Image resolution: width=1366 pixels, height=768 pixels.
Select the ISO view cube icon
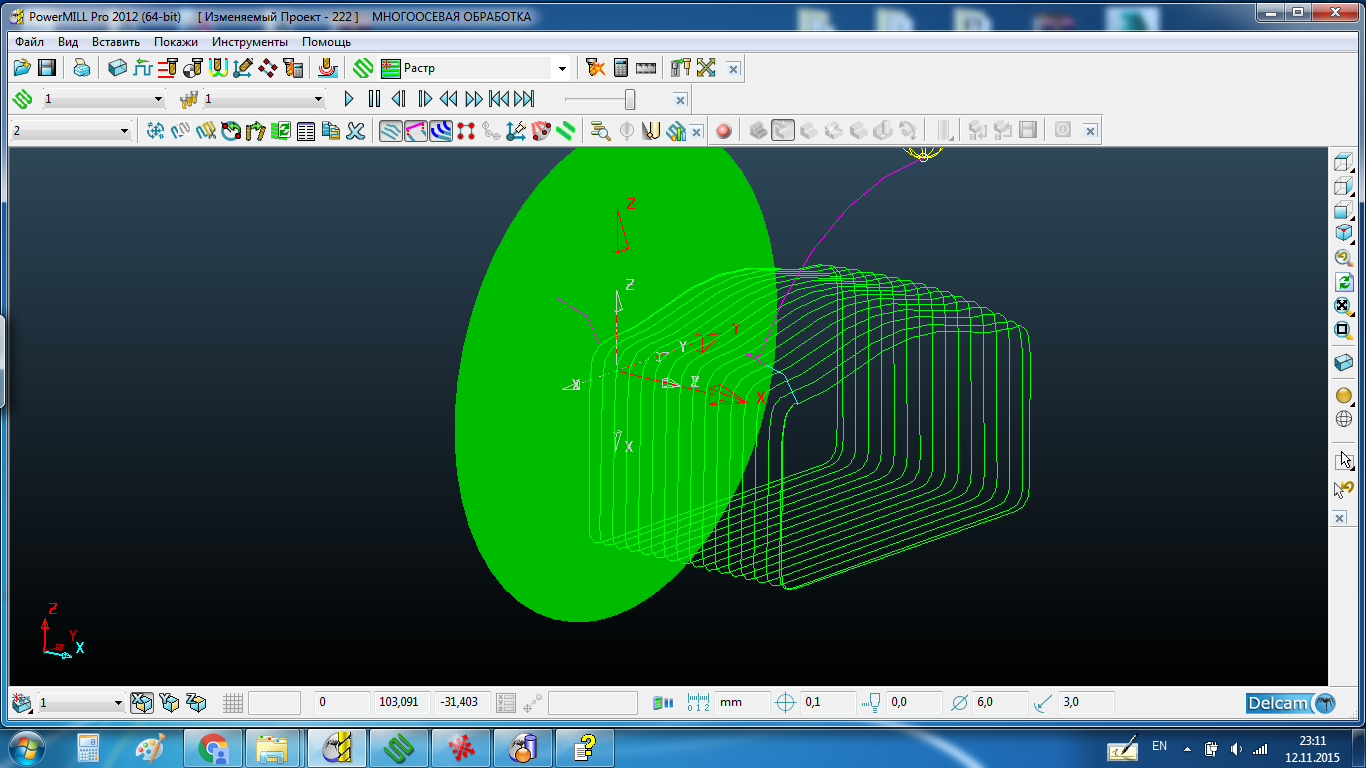pos(1344,232)
